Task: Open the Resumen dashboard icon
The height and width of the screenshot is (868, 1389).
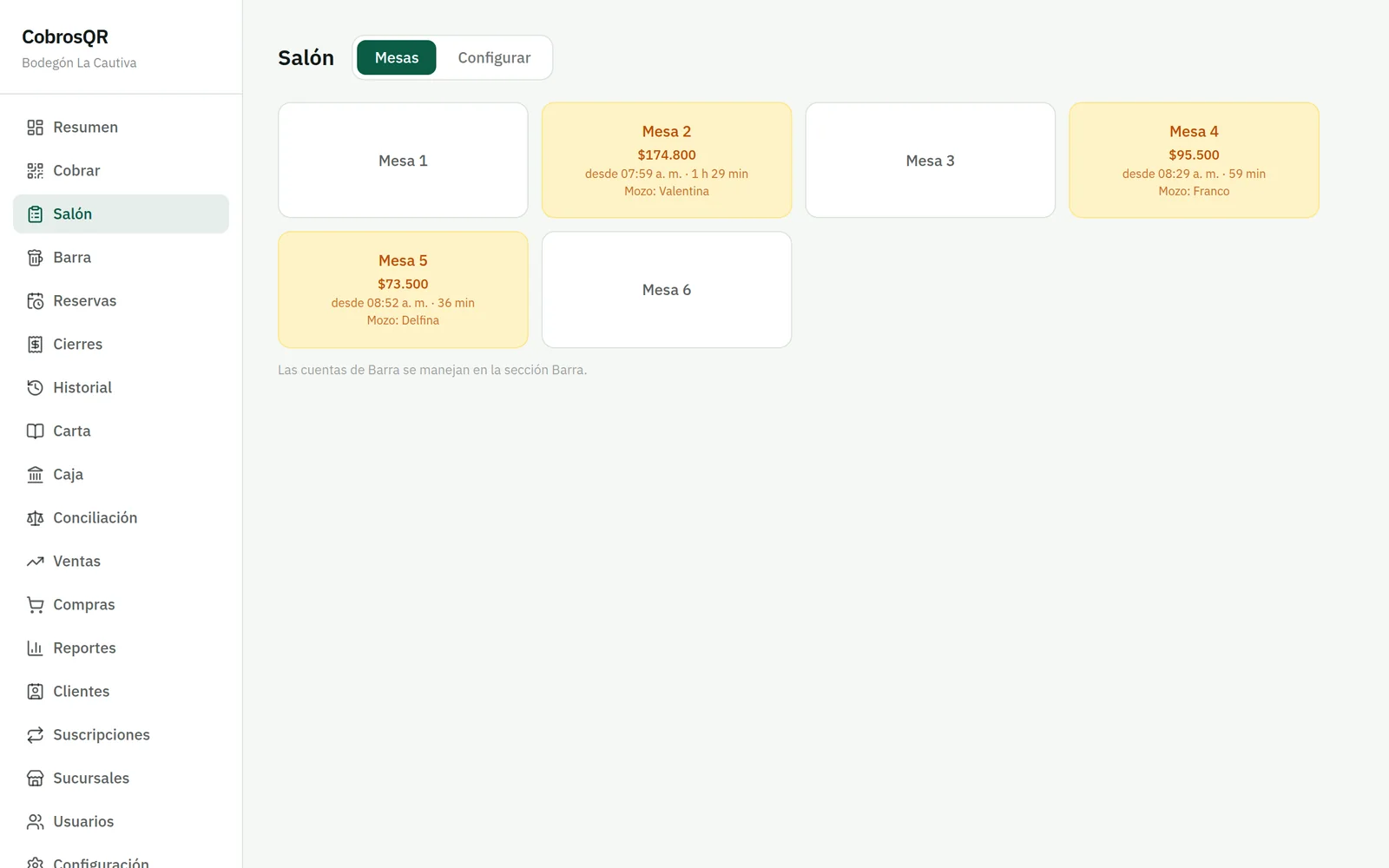Action: 35,128
